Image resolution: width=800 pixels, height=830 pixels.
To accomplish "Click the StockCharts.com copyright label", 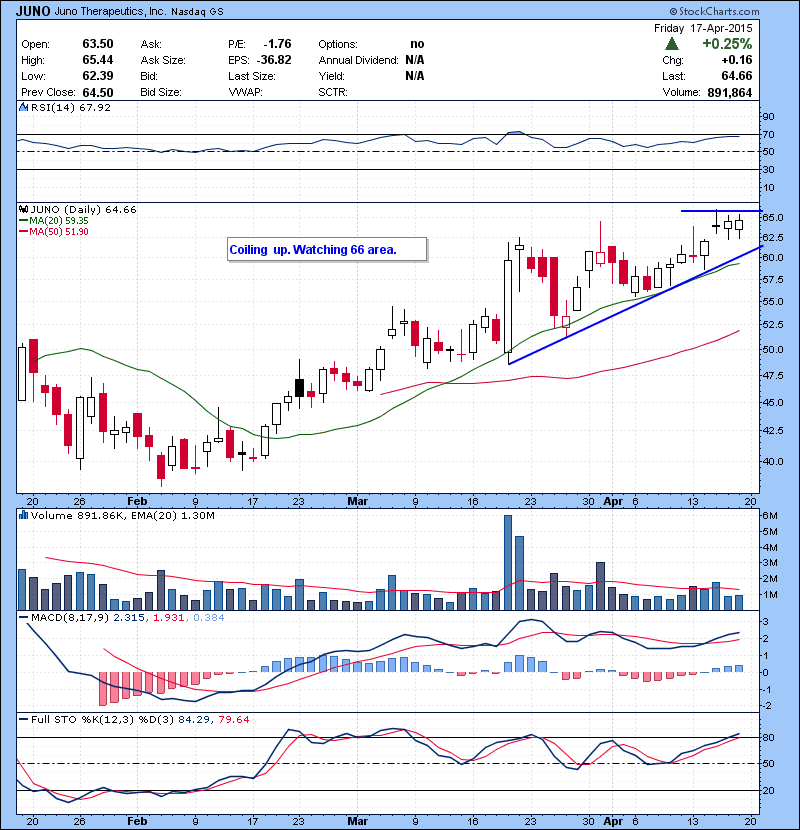I will [714, 11].
